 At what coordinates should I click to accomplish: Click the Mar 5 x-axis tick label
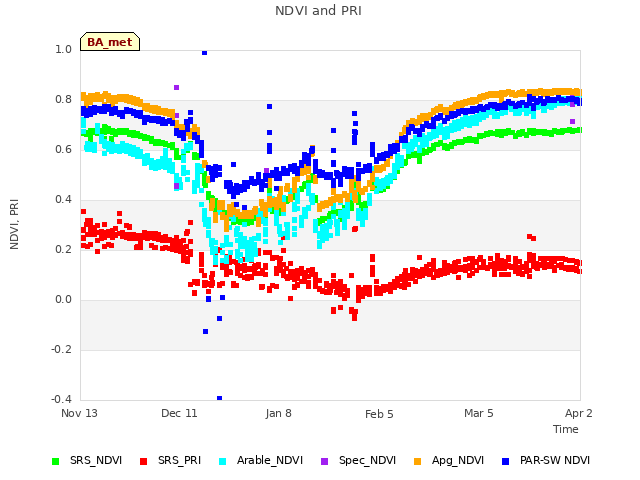click(479, 413)
